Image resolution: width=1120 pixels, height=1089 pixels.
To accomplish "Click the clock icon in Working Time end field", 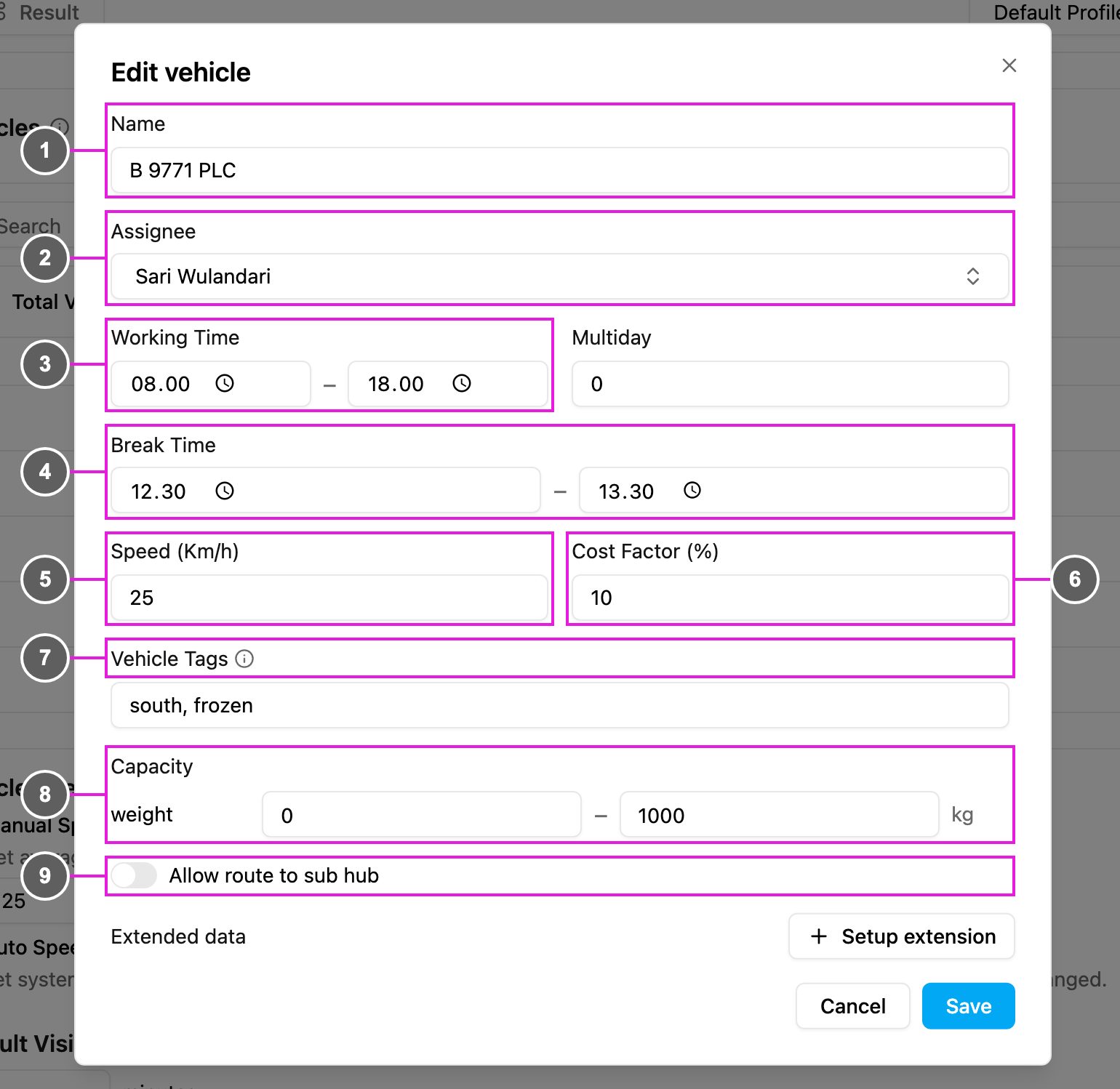I will click(462, 383).
